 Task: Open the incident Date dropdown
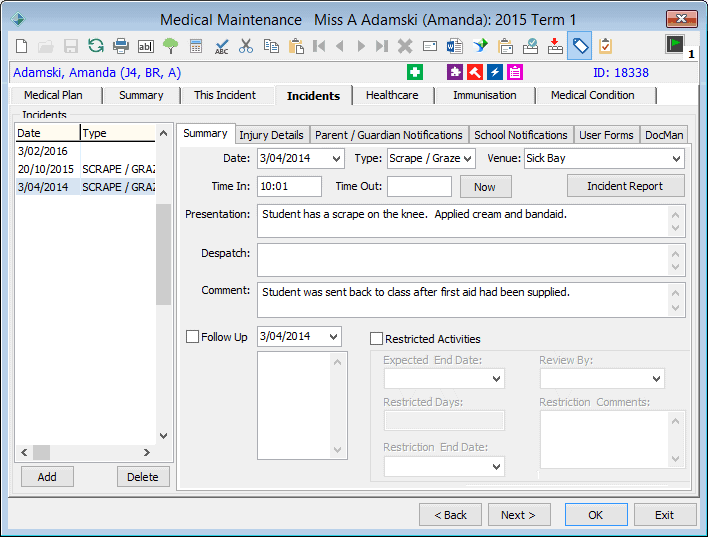[336, 159]
